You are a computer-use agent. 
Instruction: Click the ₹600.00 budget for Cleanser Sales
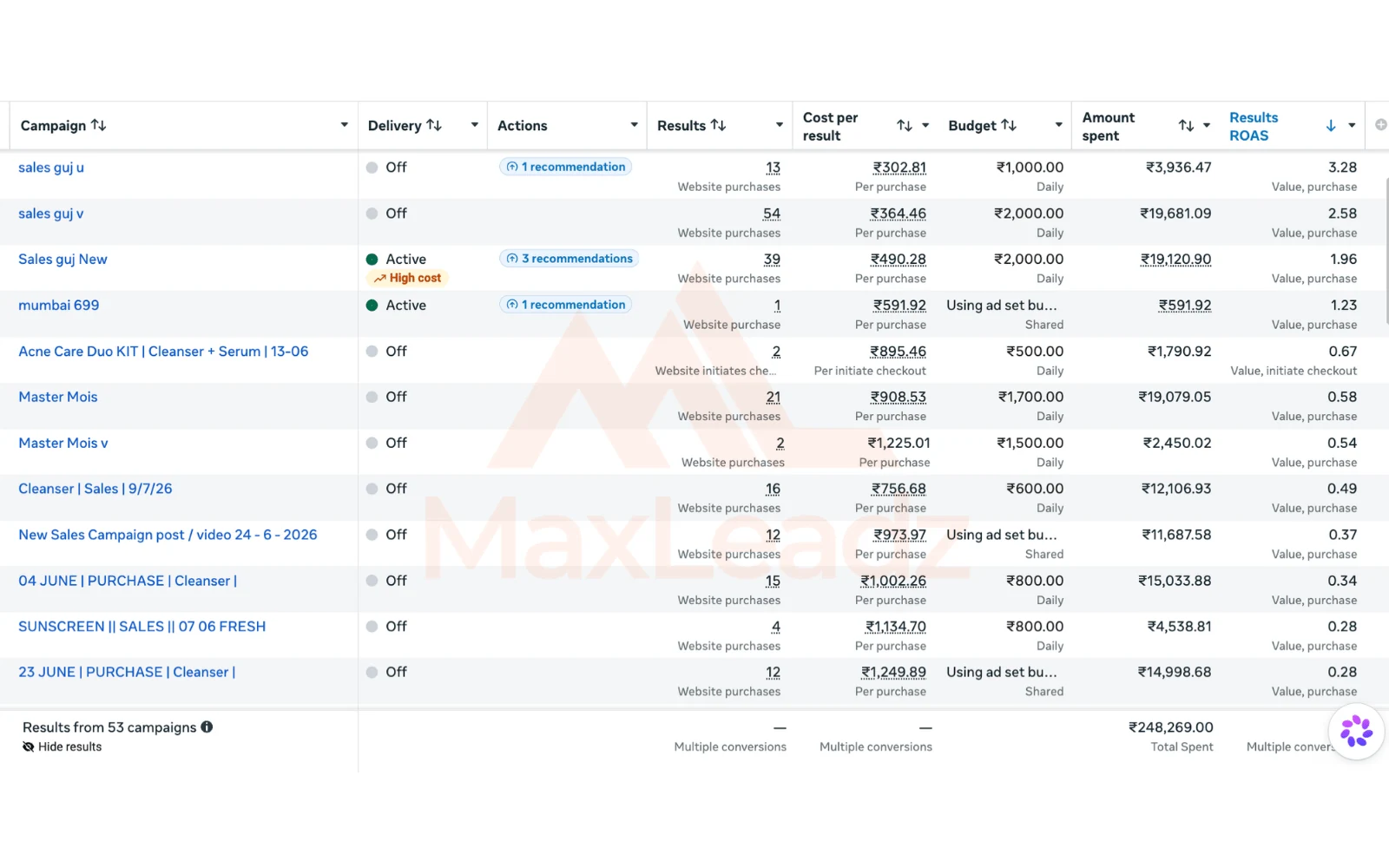coord(1035,490)
